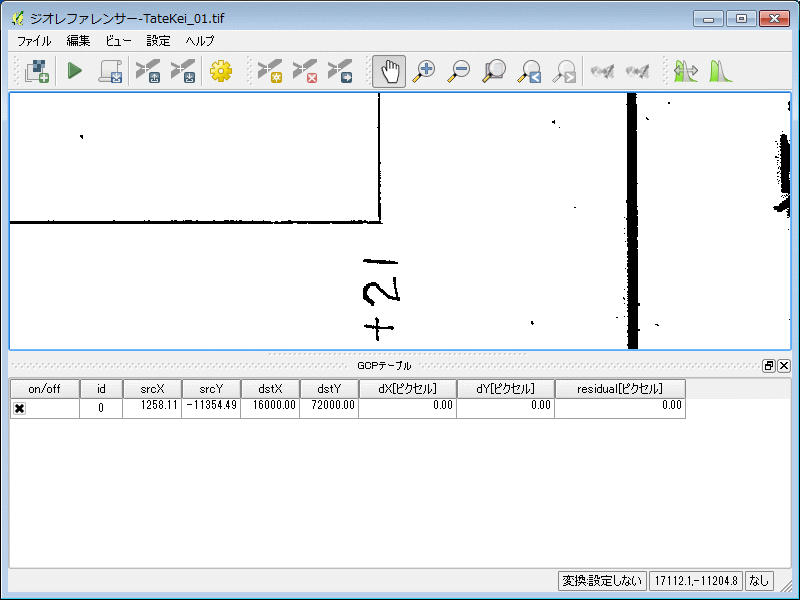Open the ビュー menu
The height and width of the screenshot is (600, 800).
click(x=118, y=41)
